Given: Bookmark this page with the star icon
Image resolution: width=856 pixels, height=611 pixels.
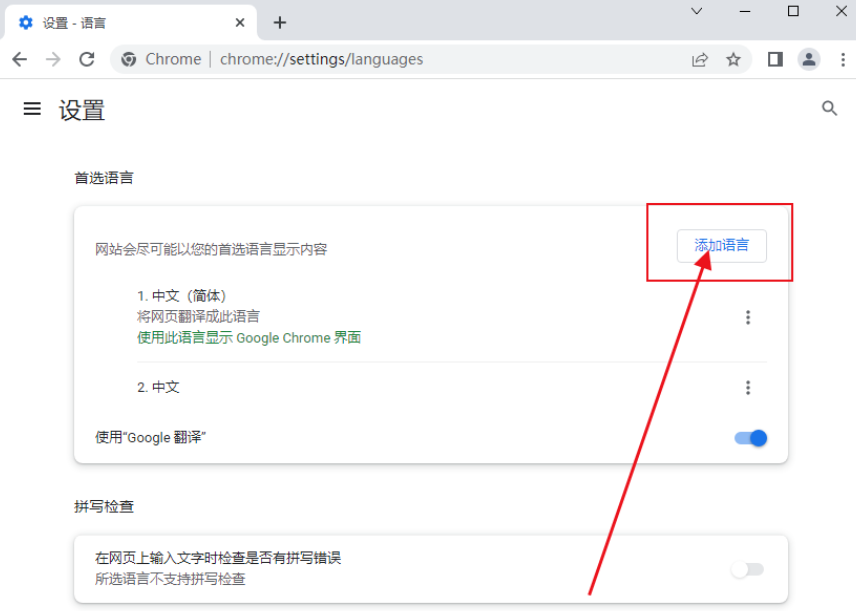Looking at the screenshot, I should coord(733,59).
